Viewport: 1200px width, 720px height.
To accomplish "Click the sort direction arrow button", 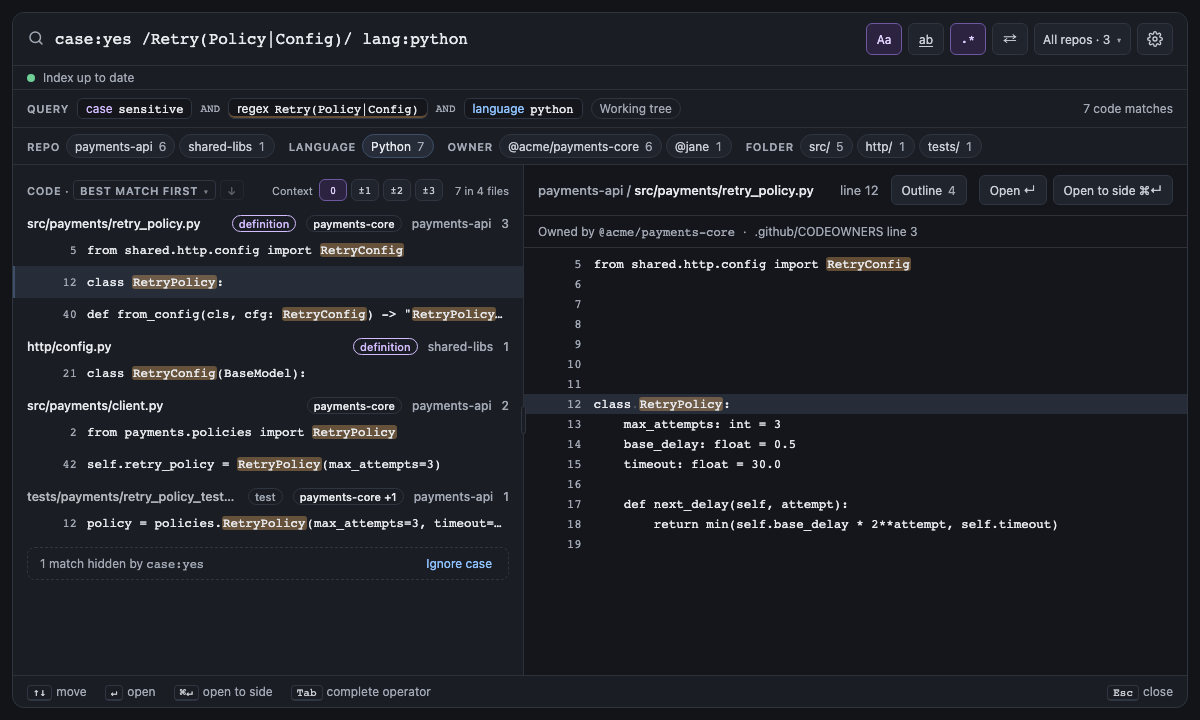I will [231, 190].
